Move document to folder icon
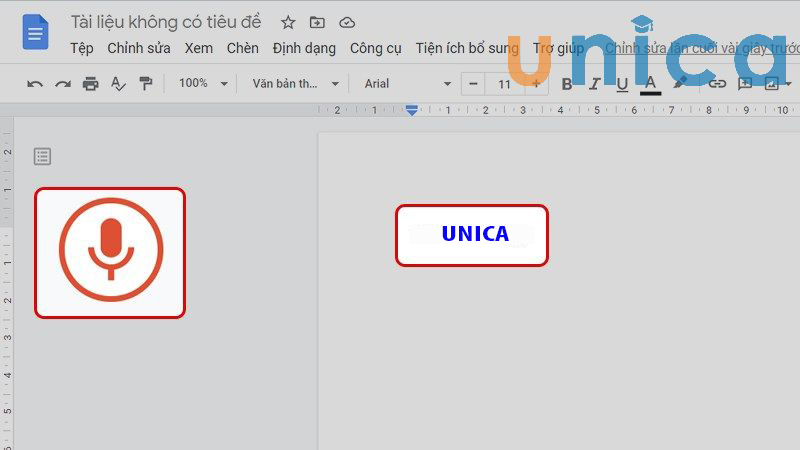This screenshot has width=800, height=450. (317, 22)
